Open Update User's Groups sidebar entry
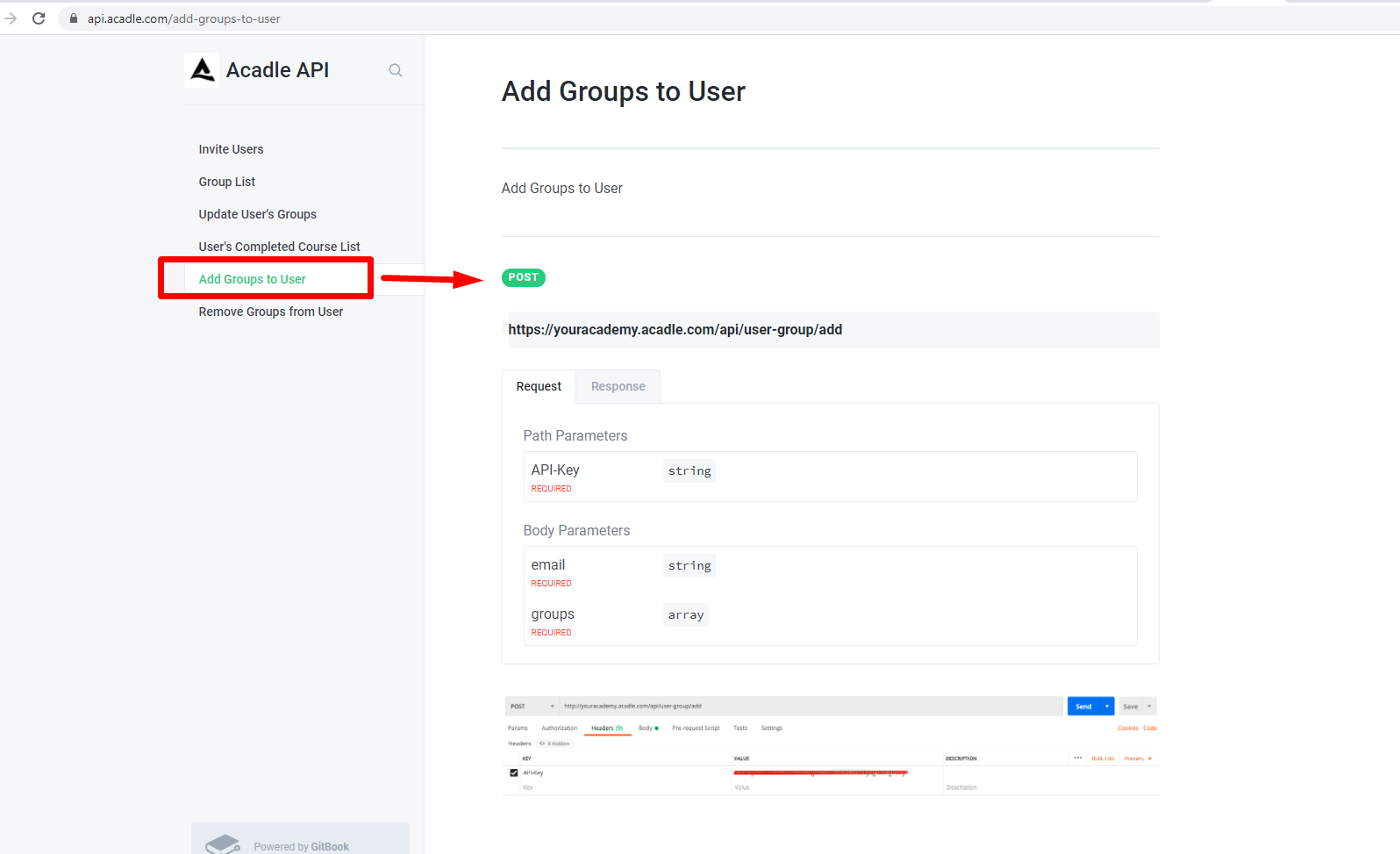 (258, 214)
